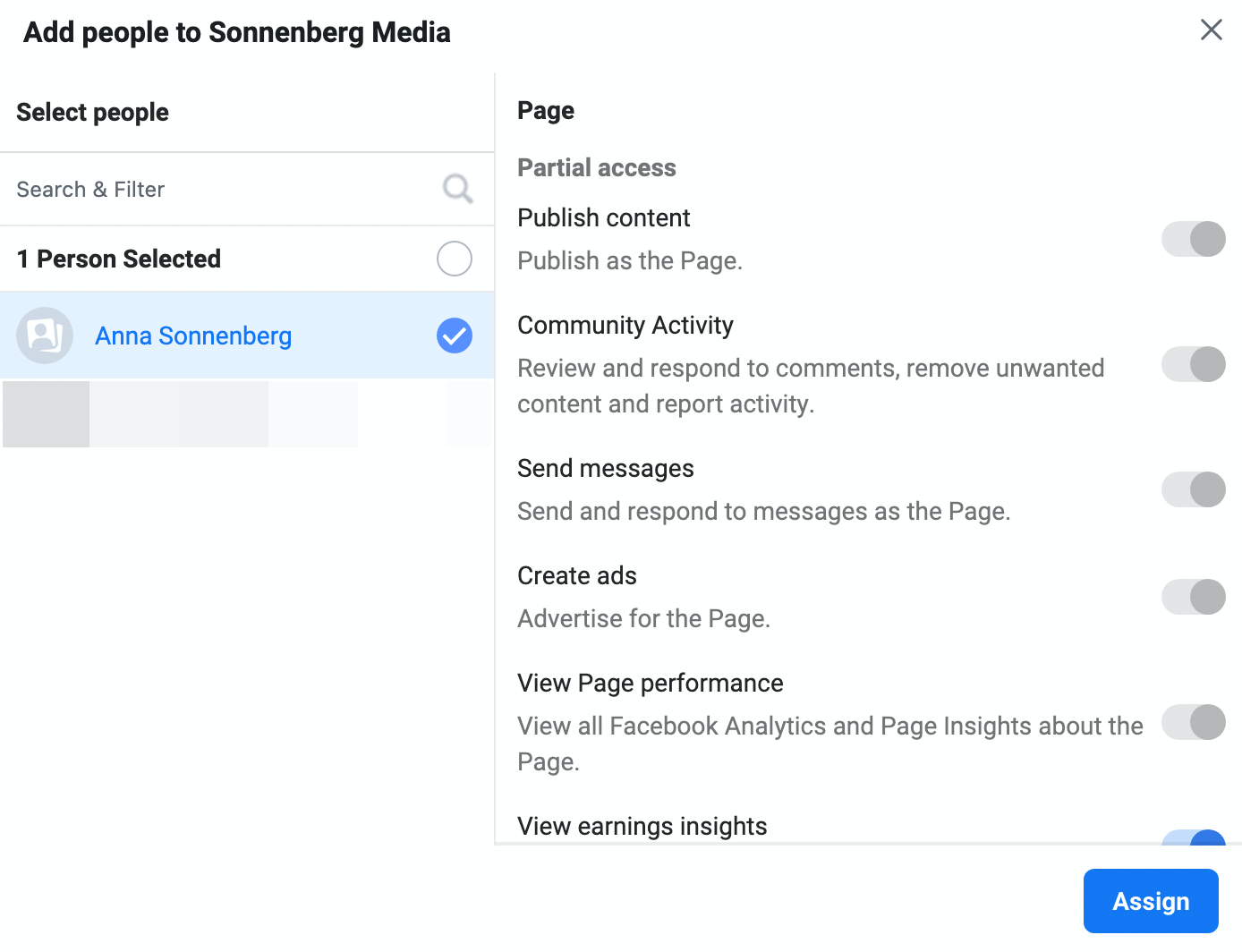
Task: Click the loading placeholder row
Action: (x=248, y=413)
